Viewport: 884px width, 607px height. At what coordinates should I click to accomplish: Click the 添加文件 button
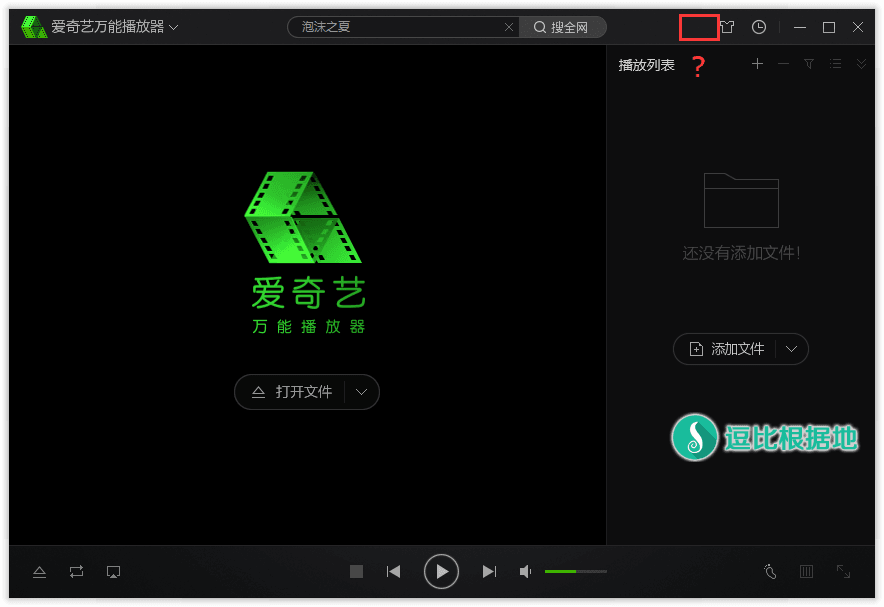727,349
